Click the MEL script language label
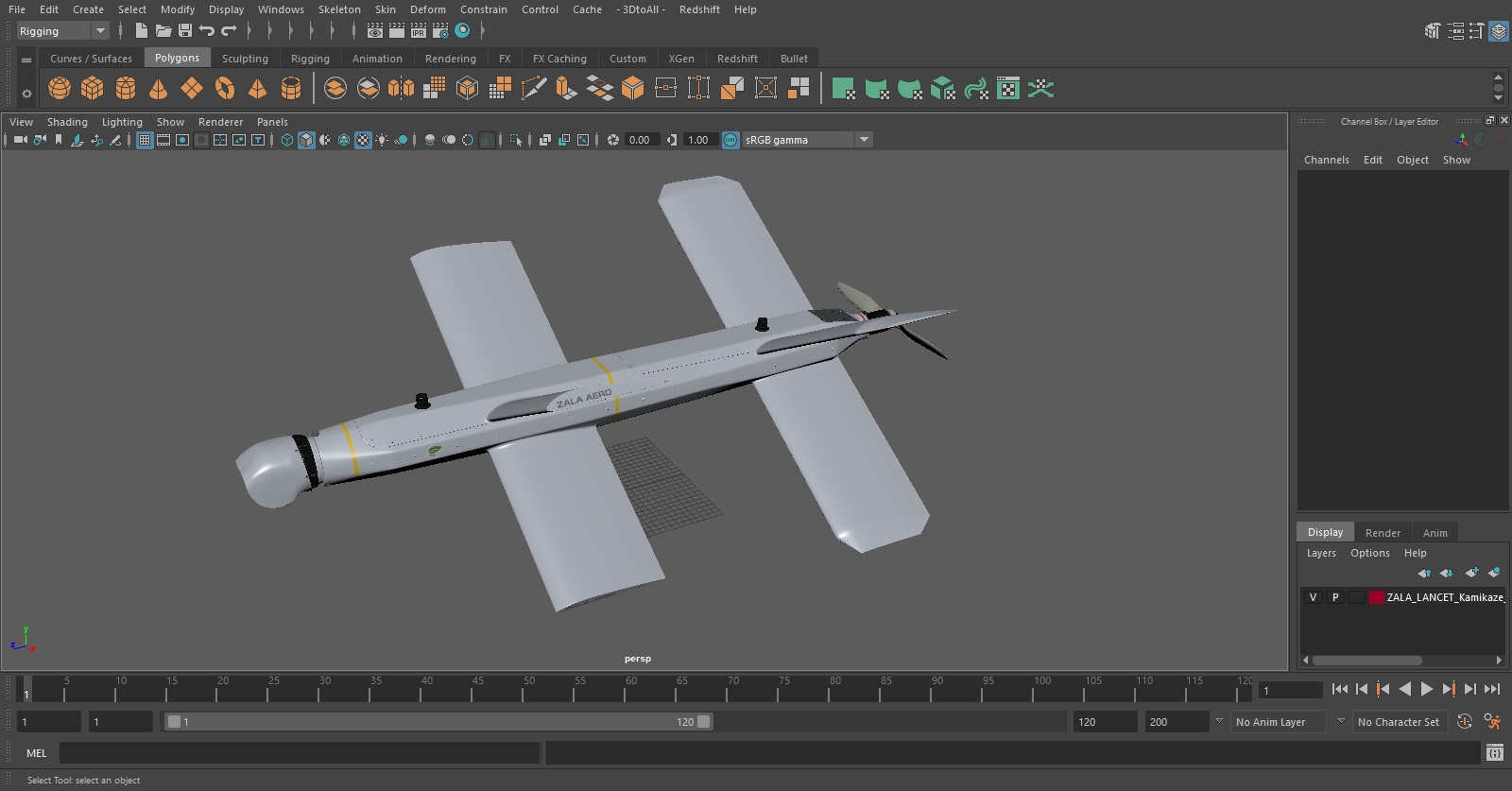Screen dimensions: 1512x791 coord(36,753)
